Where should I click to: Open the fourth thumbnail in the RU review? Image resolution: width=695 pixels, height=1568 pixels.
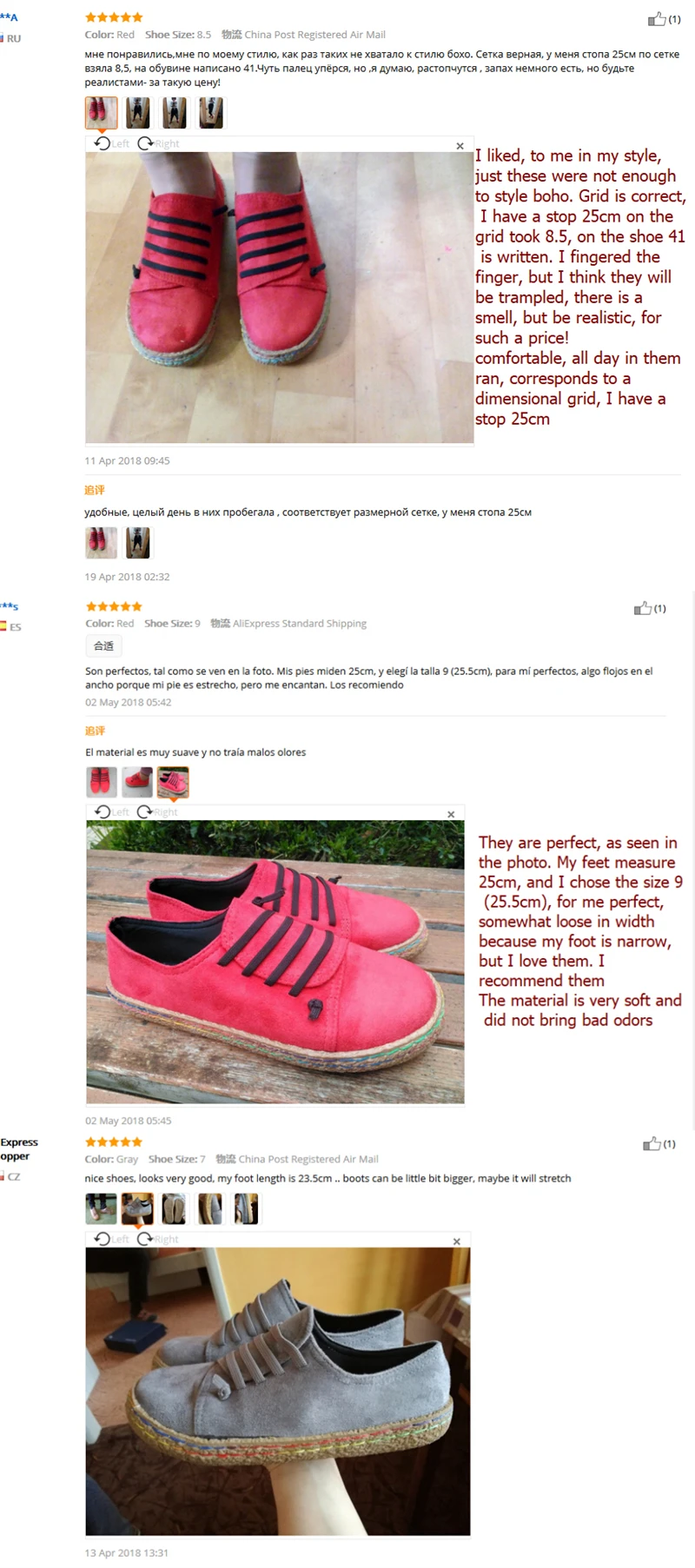pos(211,113)
